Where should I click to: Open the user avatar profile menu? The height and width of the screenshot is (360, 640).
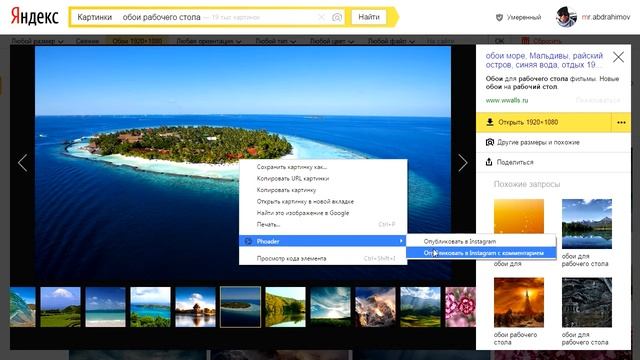pos(566,17)
